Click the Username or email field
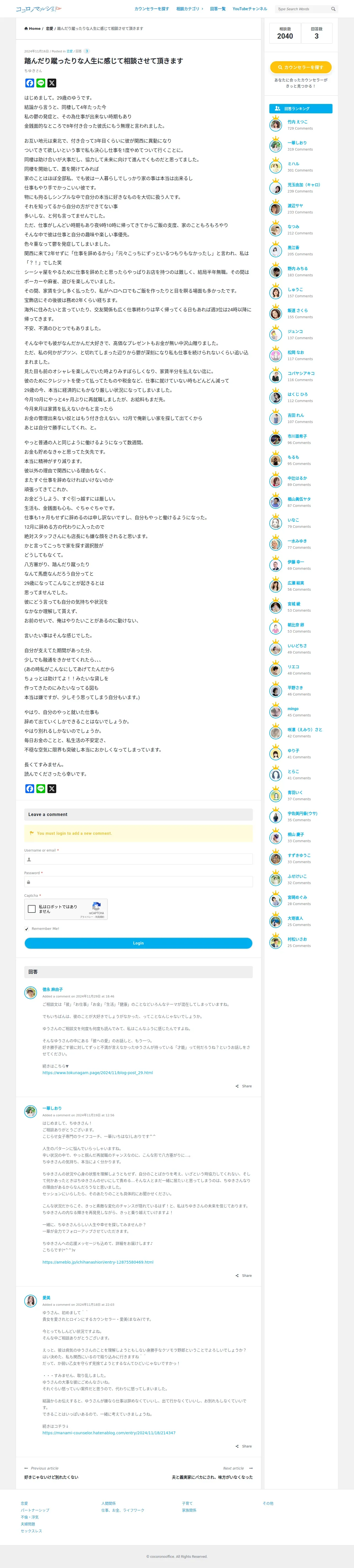 [138, 859]
